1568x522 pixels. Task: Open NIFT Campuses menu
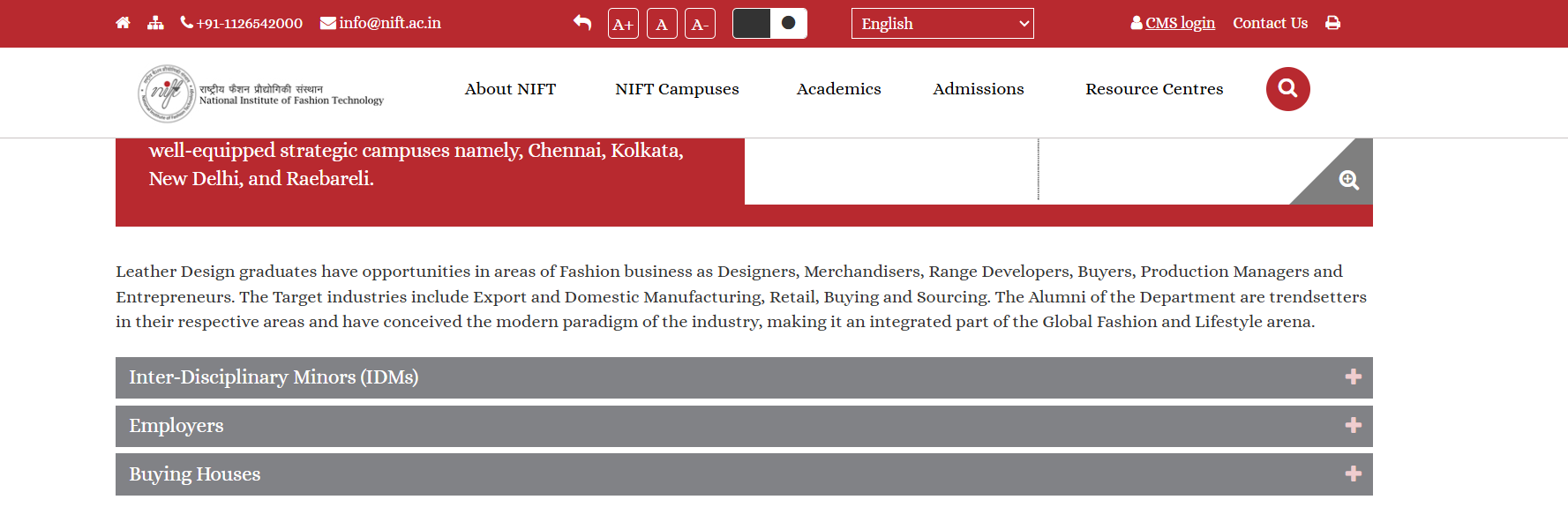pyautogui.click(x=677, y=89)
